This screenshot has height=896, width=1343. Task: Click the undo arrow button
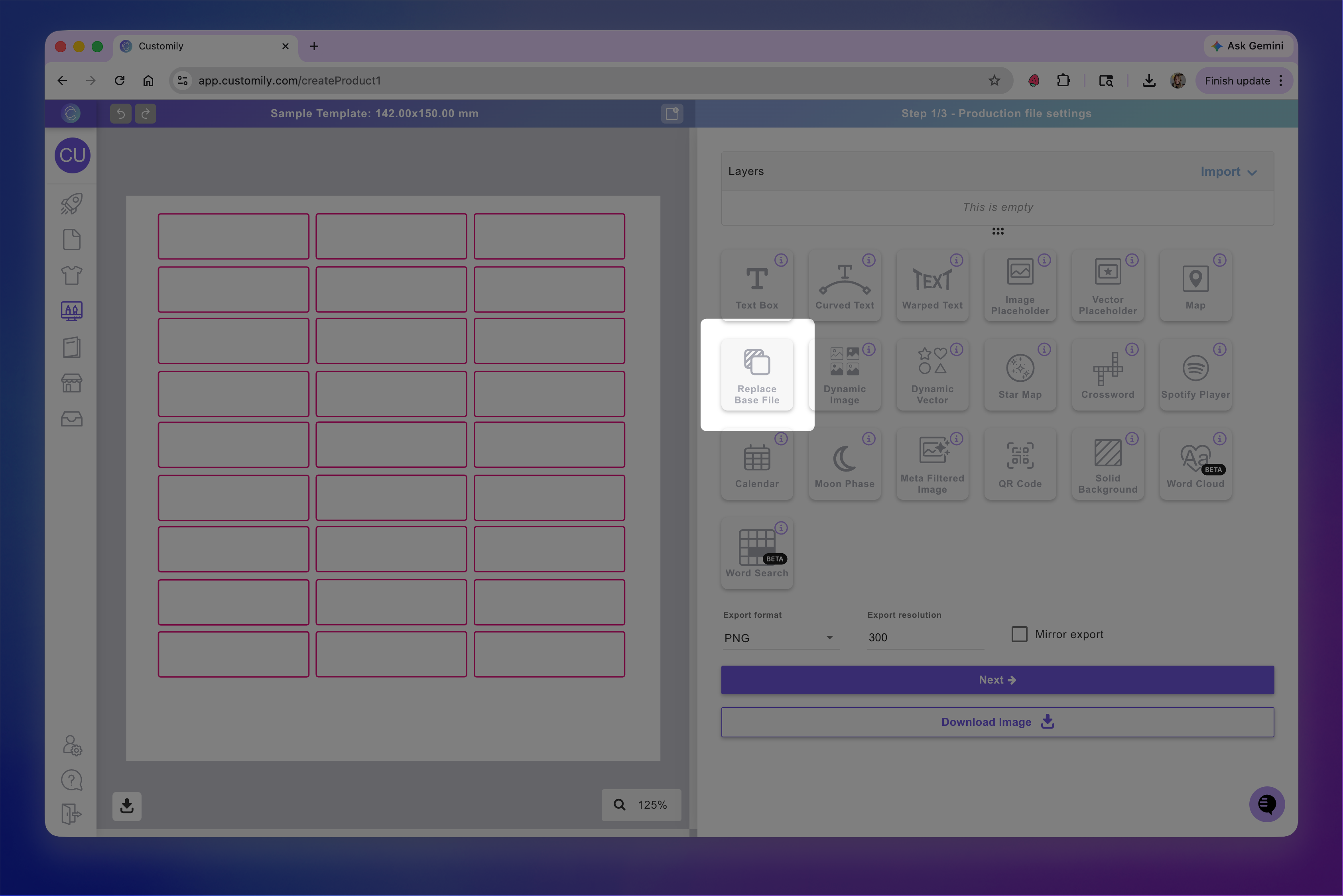pyautogui.click(x=121, y=113)
